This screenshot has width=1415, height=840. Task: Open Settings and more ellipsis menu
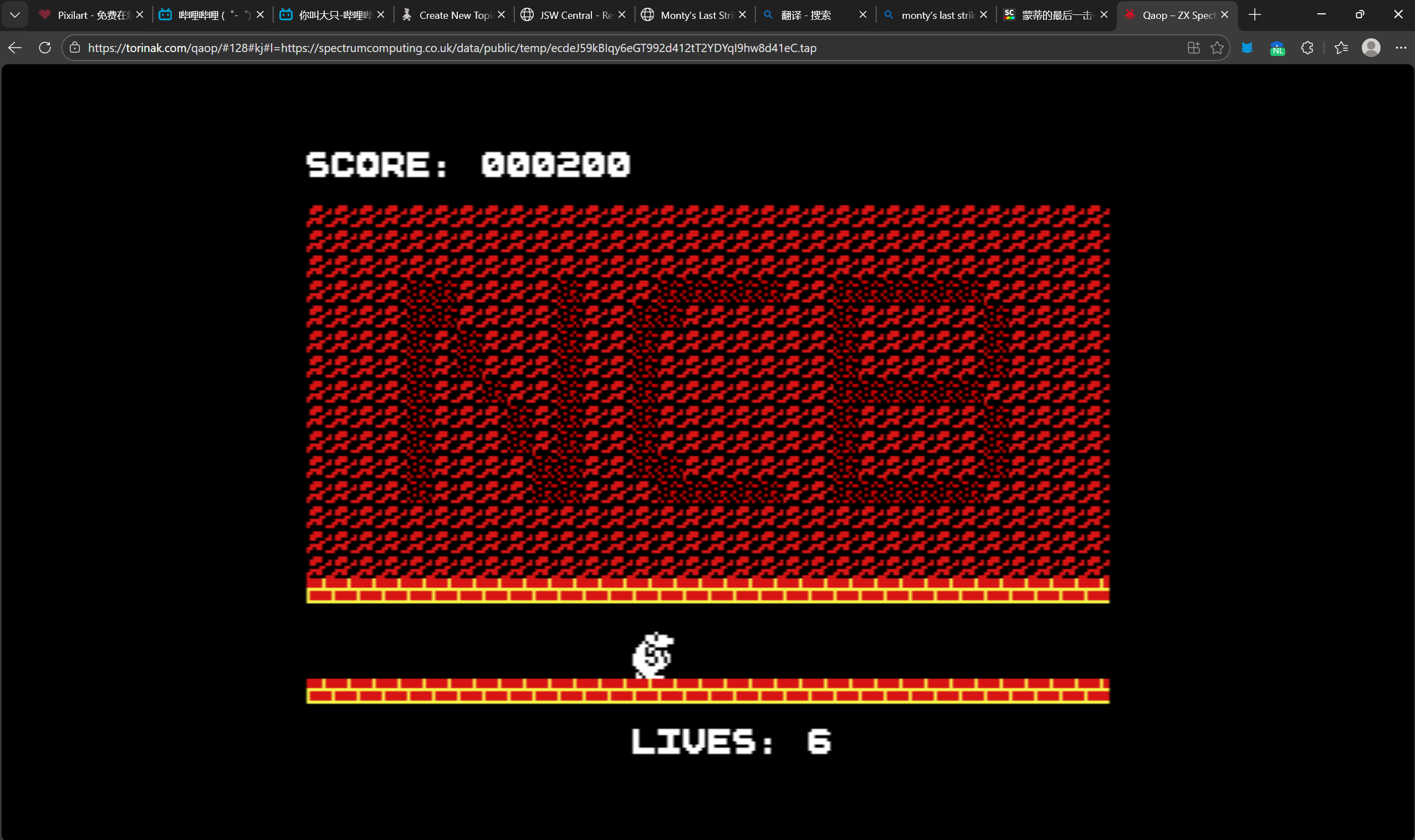point(1401,48)
